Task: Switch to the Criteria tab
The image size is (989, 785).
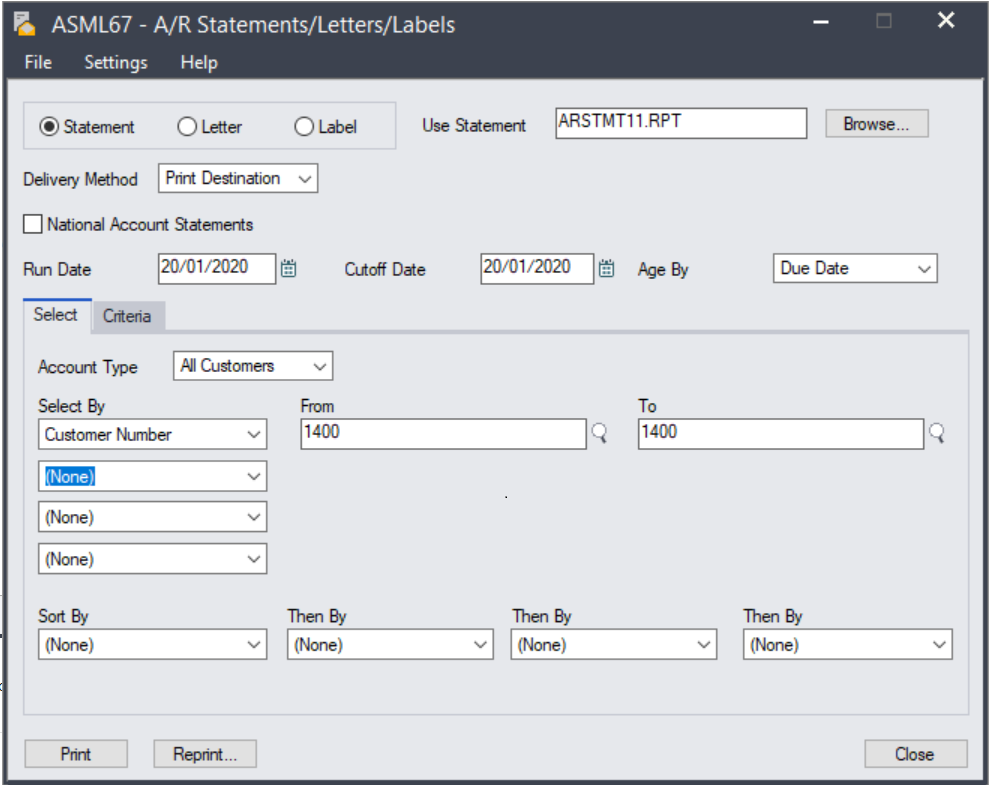Action: (x=127, y=316)
